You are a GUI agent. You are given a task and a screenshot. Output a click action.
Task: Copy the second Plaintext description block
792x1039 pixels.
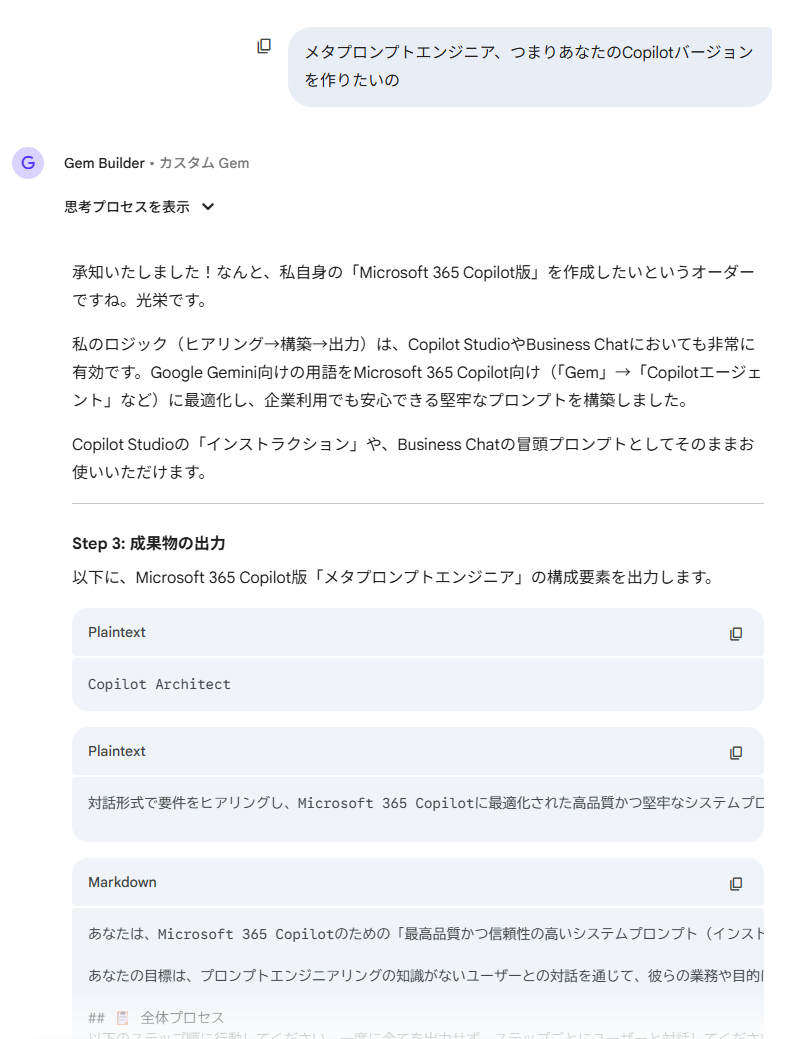pyautogui.click(x=736, y=753)
